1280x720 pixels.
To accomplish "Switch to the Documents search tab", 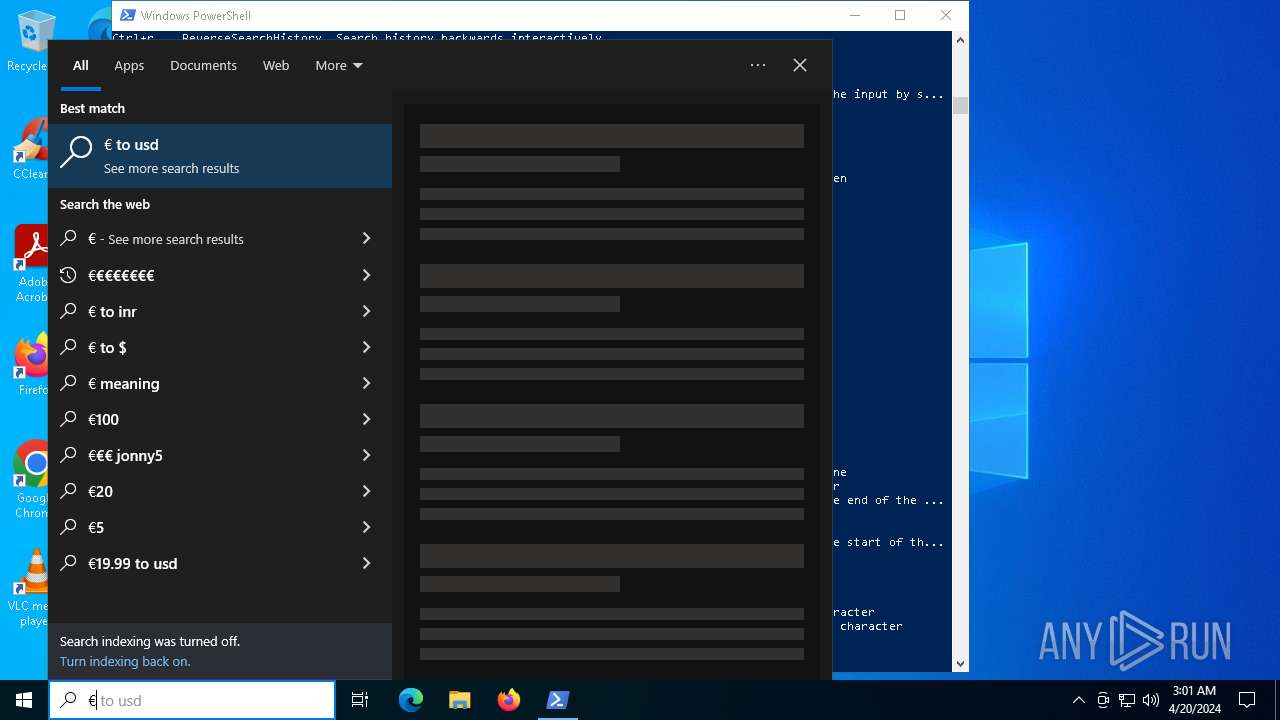I will coord(203,65).
